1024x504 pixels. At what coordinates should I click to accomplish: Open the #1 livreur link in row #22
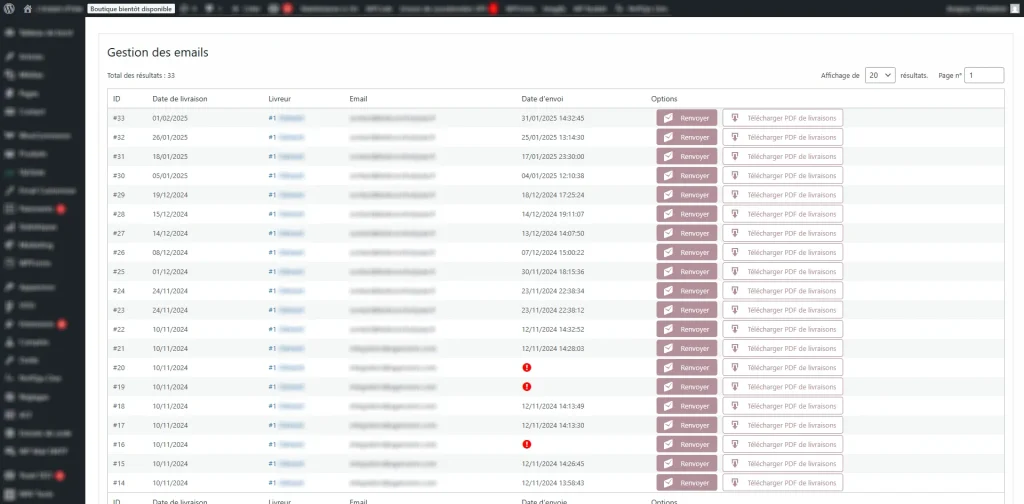[286, 329]
